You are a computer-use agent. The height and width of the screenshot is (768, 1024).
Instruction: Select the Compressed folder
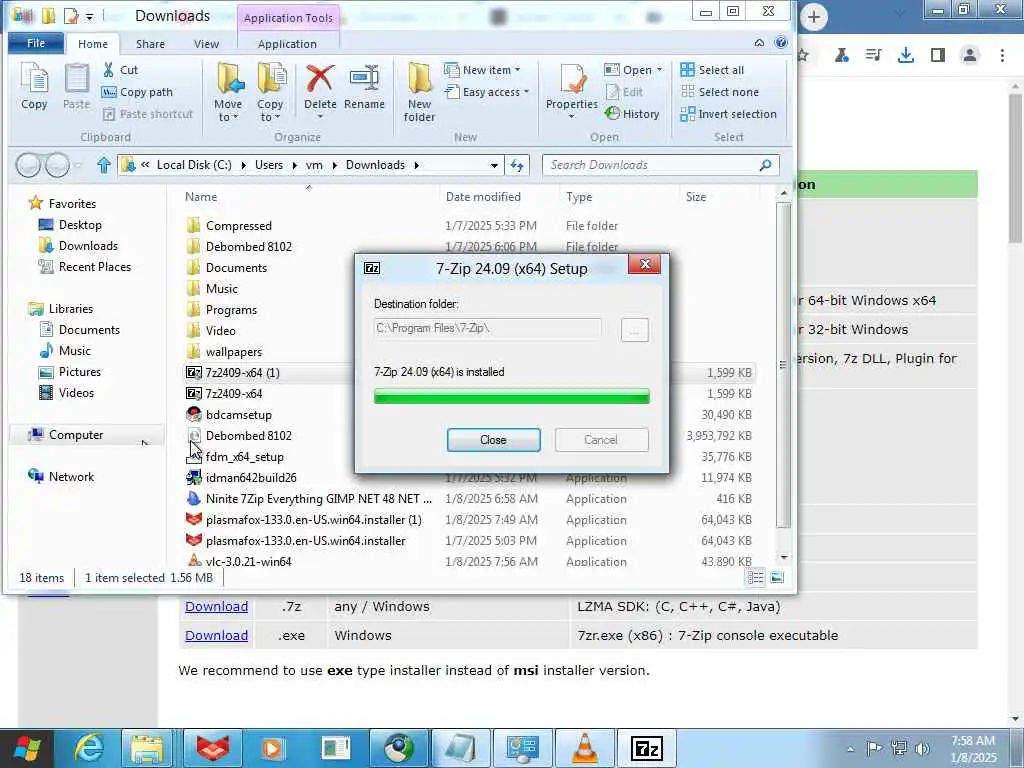click(x=238, y=225)
